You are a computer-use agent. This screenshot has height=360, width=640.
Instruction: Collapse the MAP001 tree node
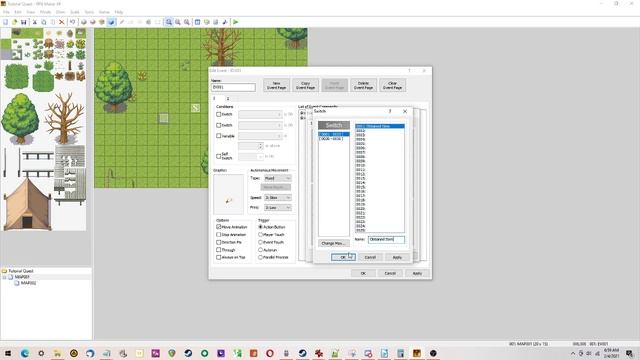point(4,277)
